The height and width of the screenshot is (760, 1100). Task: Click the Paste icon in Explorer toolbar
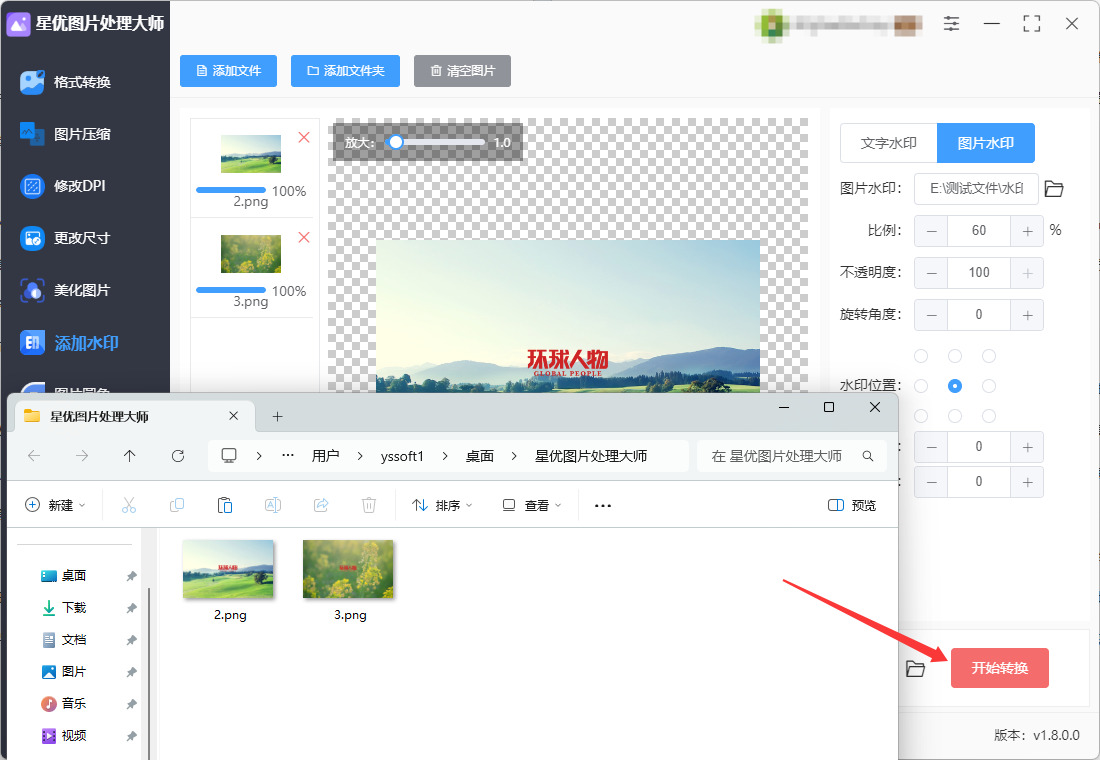tap(224, 505)
